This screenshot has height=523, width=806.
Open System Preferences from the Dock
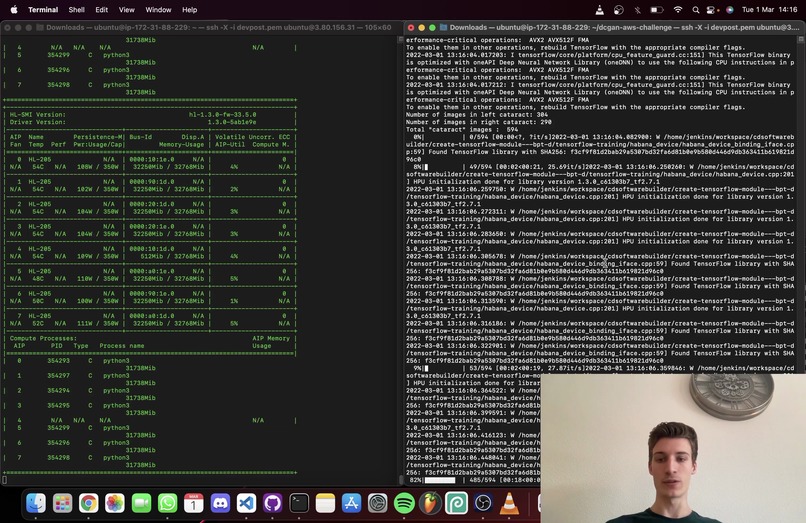pos(377,503)
